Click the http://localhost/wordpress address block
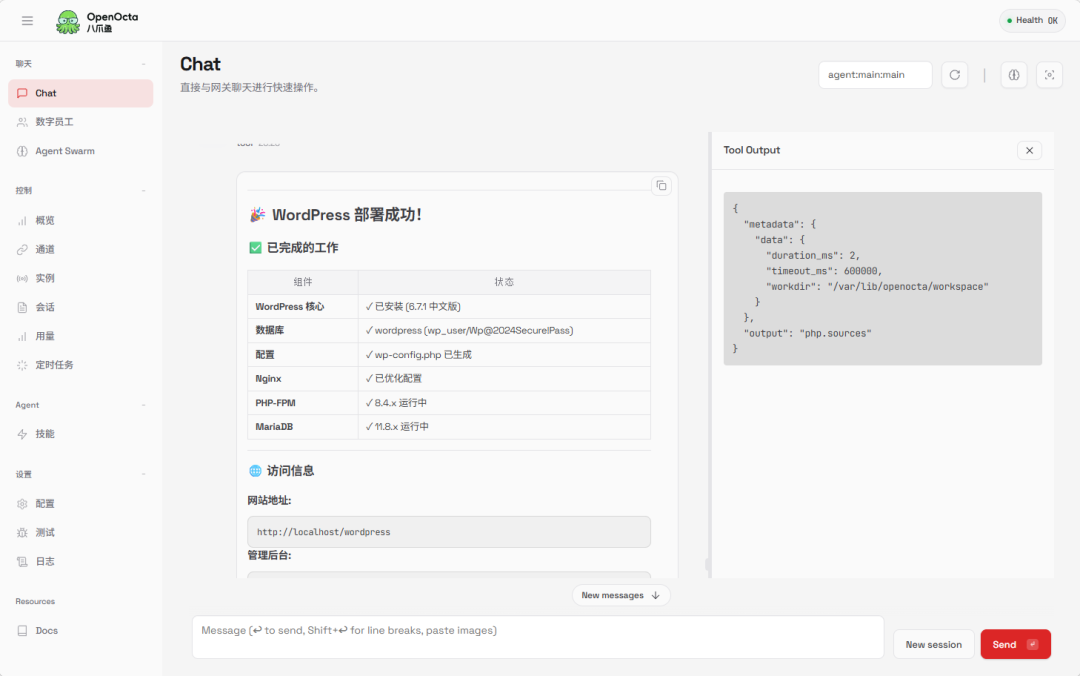Viewport: 1080px width, 676px height. point(448,532)
